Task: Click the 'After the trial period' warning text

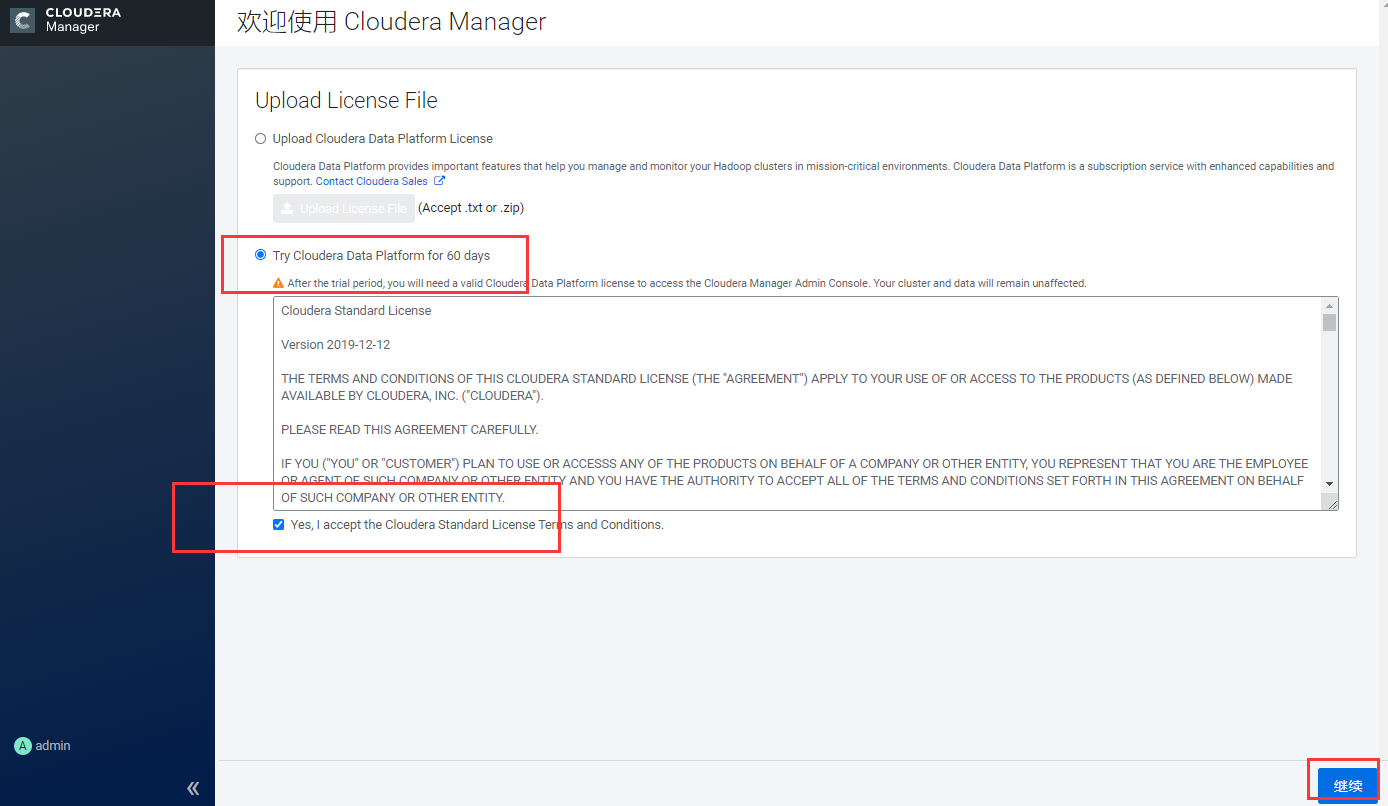Action: tap(687, 284)
